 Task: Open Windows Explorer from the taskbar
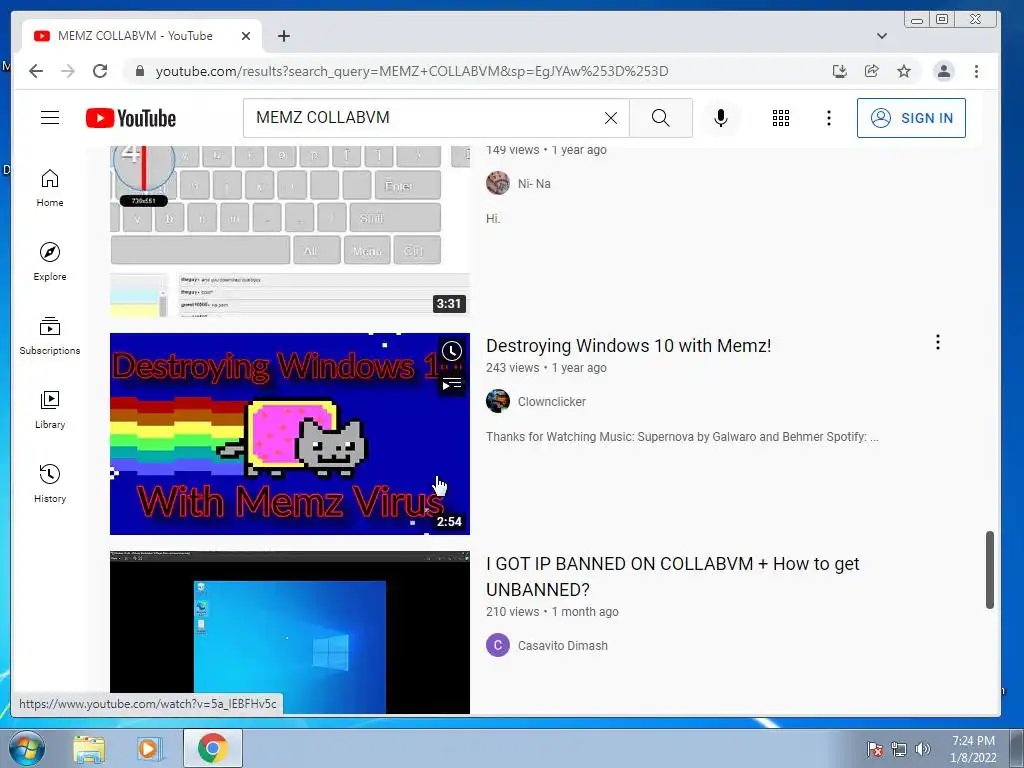pos(89,749)
